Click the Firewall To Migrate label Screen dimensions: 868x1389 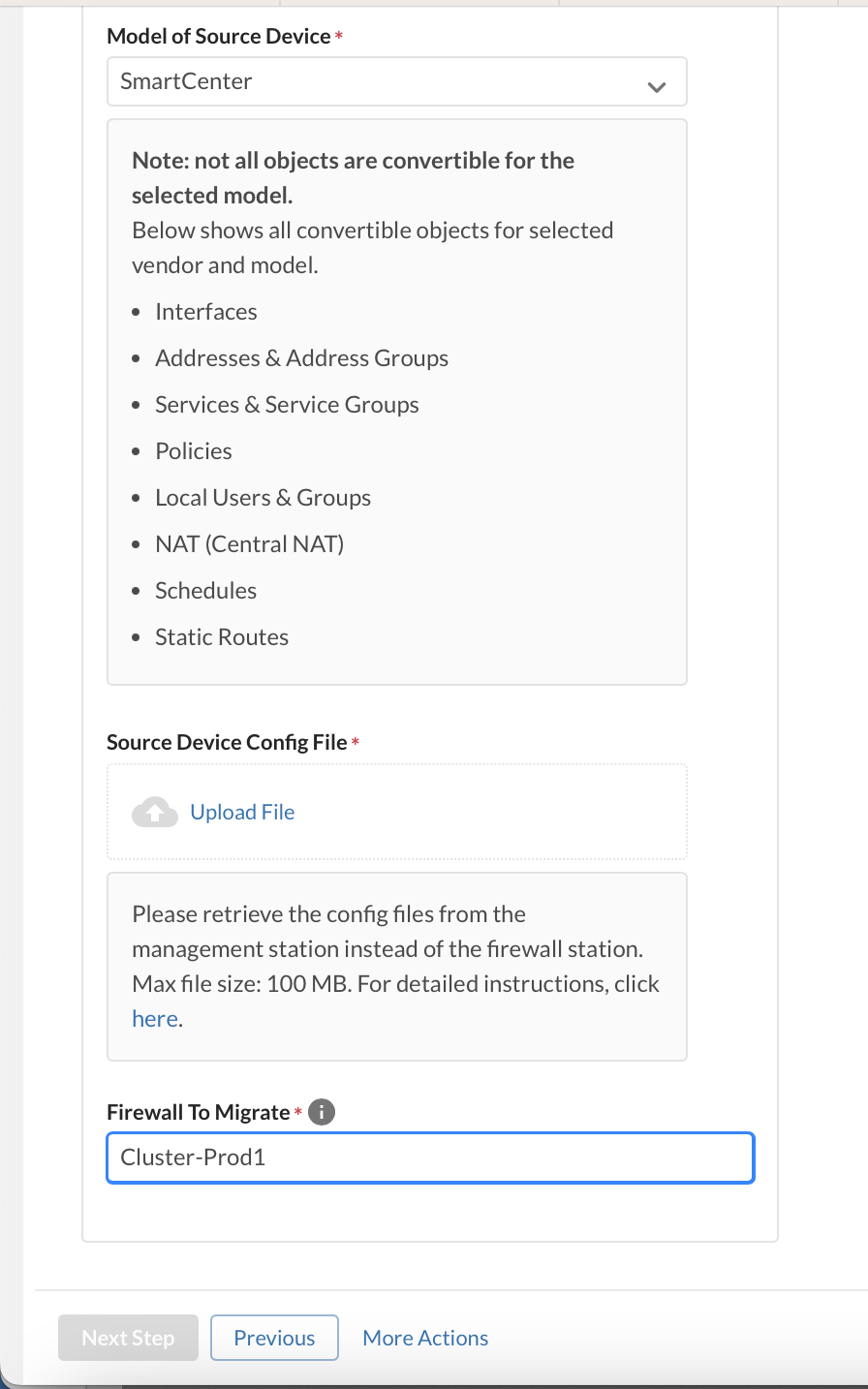(x=199, y=1112)
